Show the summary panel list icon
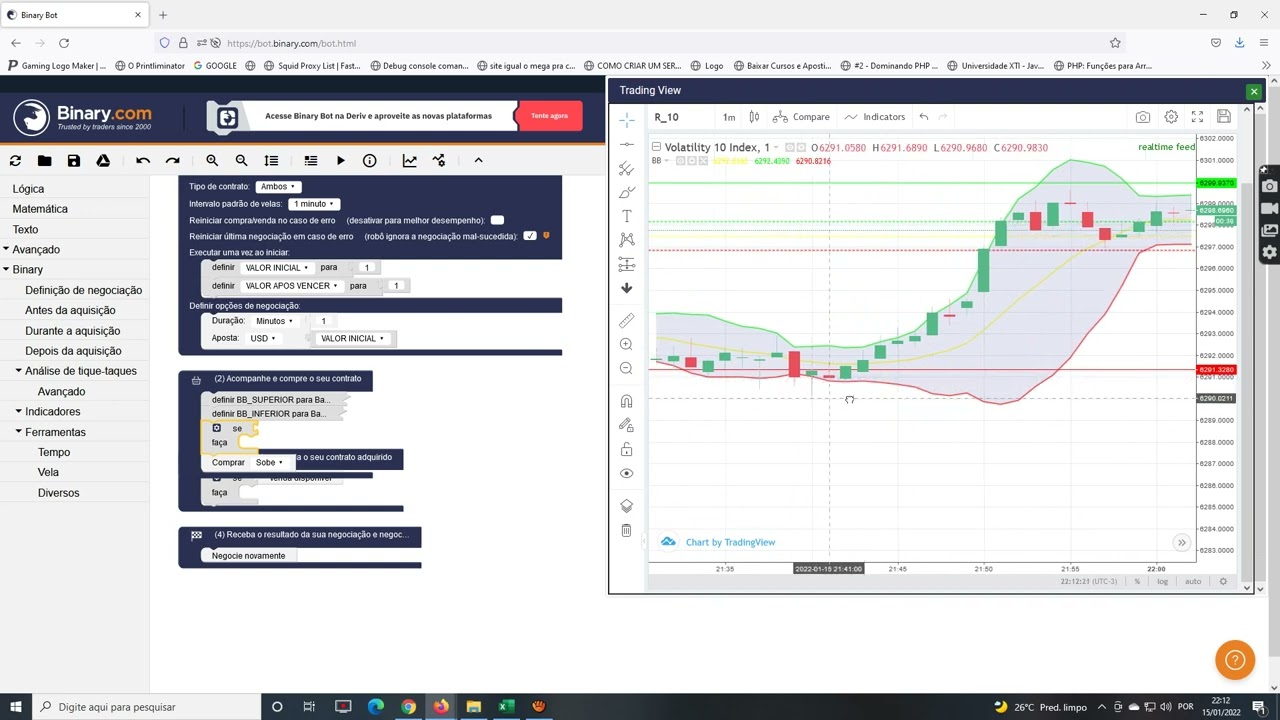Screen dimensions: 1280x720 tap(310, 160)
